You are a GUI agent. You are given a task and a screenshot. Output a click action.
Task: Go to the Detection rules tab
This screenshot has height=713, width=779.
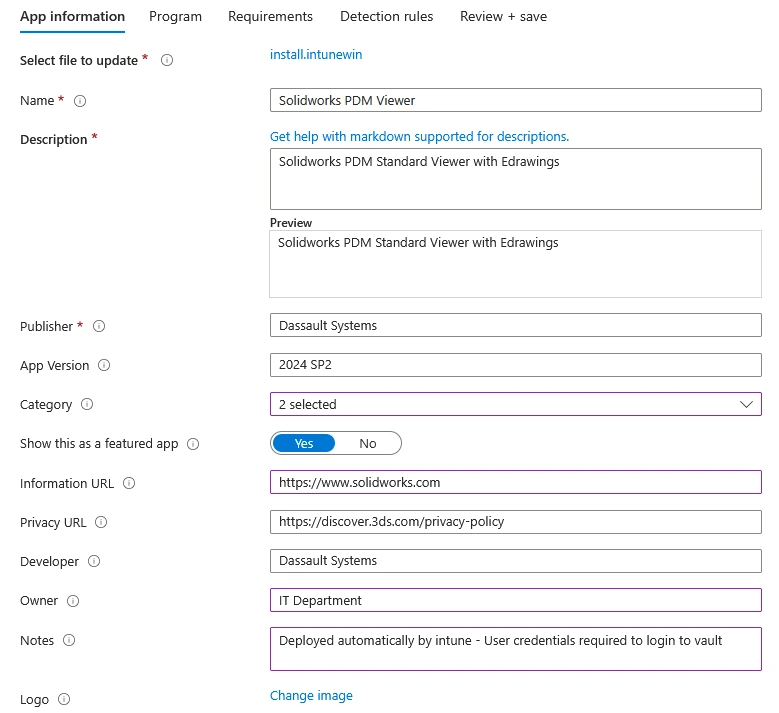pos(387,16)
